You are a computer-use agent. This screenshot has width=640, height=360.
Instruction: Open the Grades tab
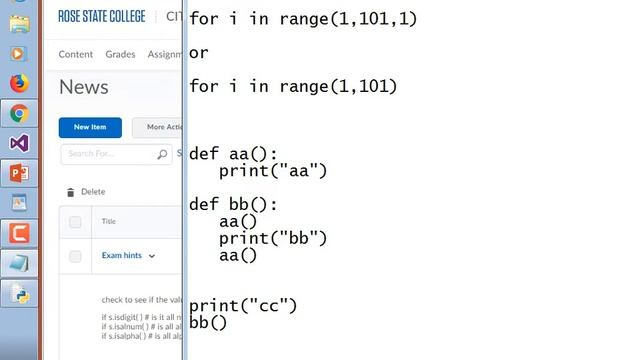click(120, 54)
